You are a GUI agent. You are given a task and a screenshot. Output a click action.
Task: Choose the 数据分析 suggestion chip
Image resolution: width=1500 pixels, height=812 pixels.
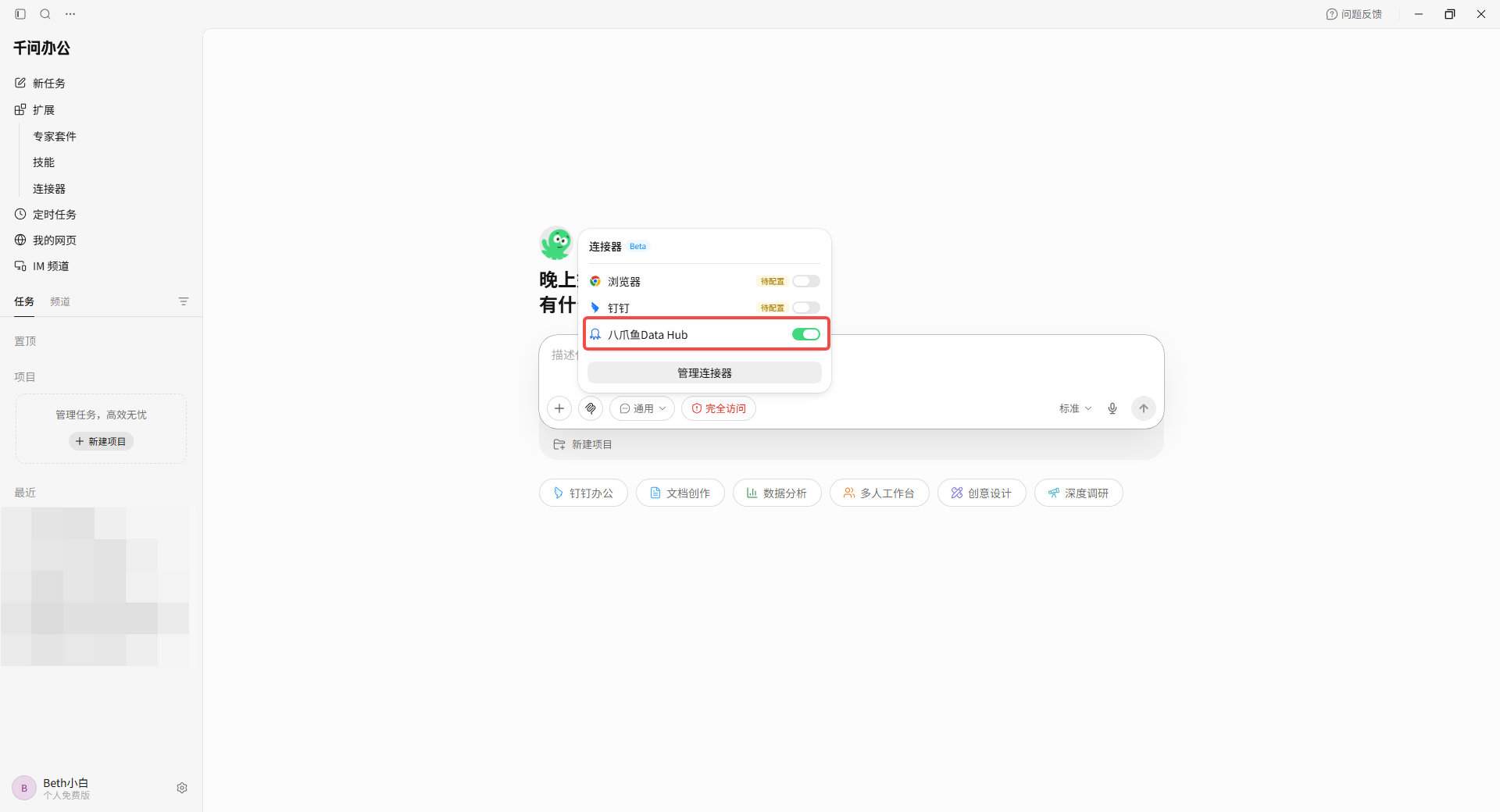tap(777, 493)
